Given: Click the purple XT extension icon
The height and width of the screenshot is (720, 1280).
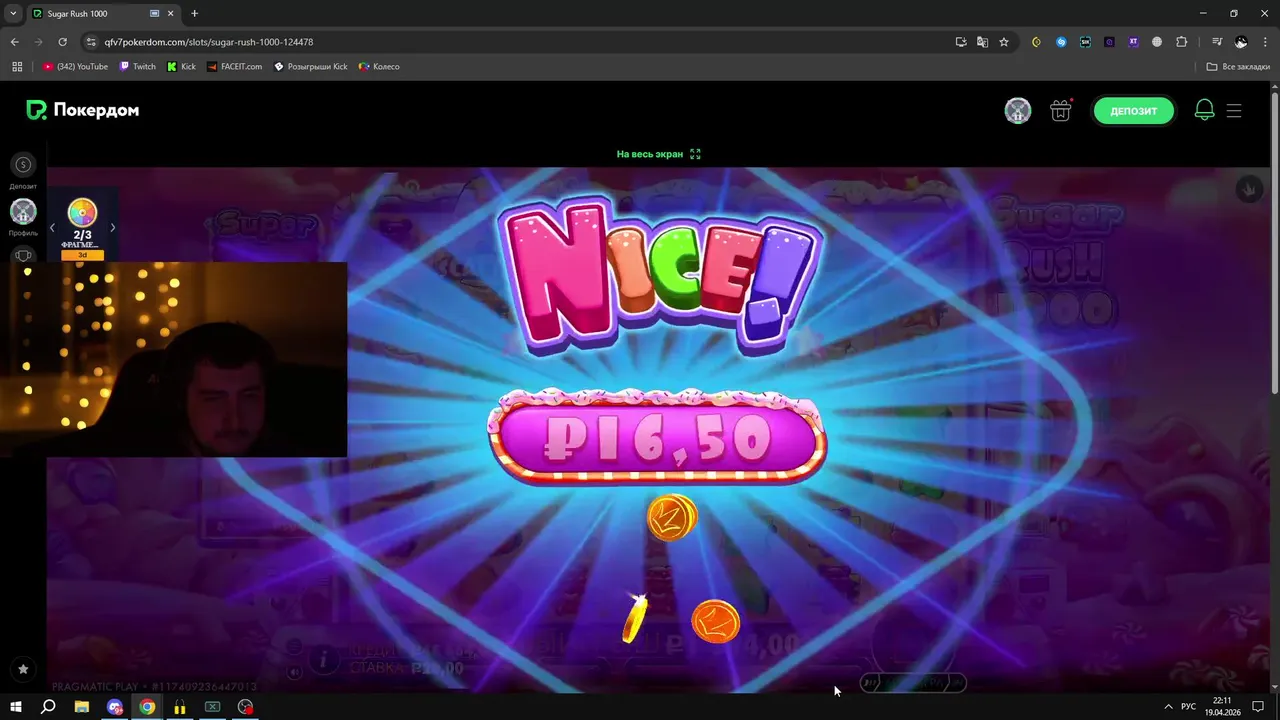Looking at the screenshot, I should [1133, 42].
